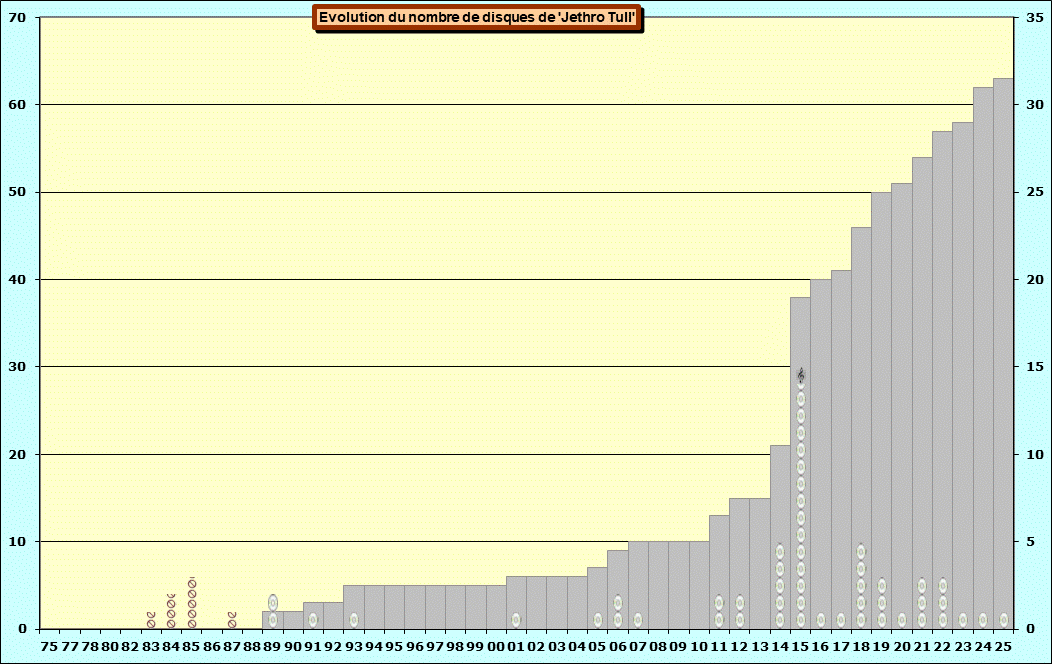Click the large top disc icon at year 89
This screenshot has width=1052, height=664.
tap(272, 602)
